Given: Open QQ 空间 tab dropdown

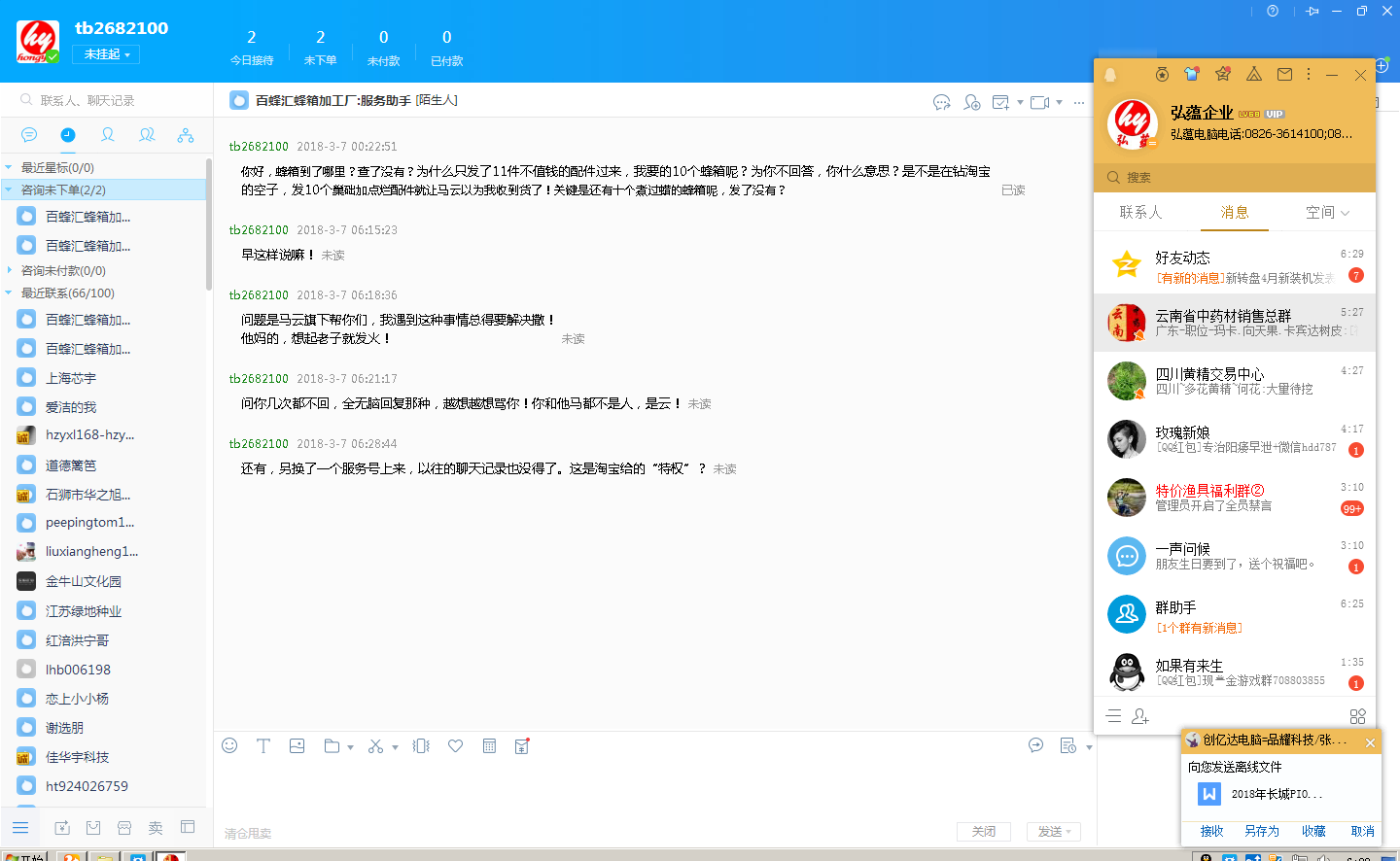Looking at the screenshot, I should point(1327,212).
